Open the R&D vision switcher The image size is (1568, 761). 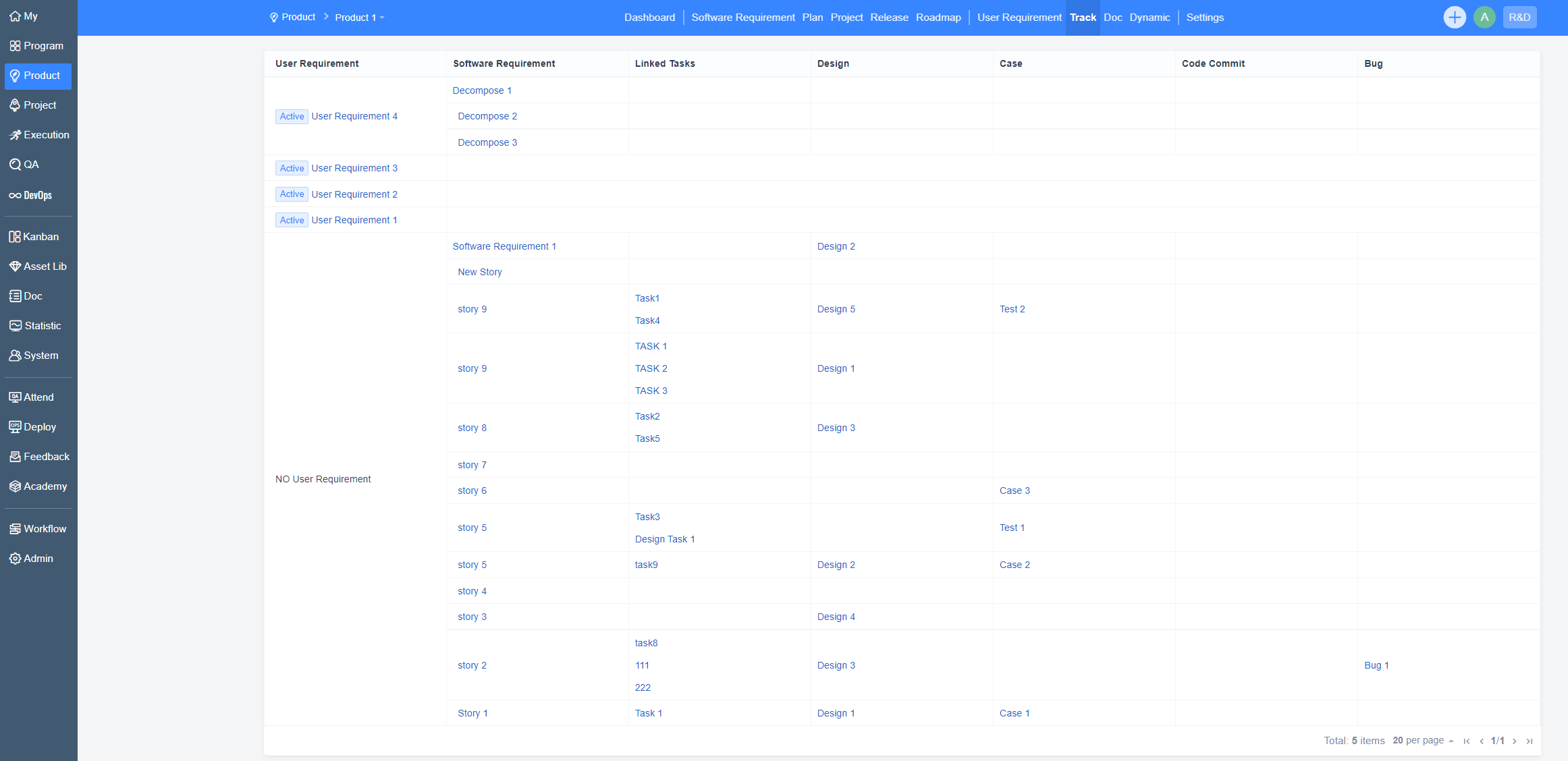click(x=1519, y=18)
